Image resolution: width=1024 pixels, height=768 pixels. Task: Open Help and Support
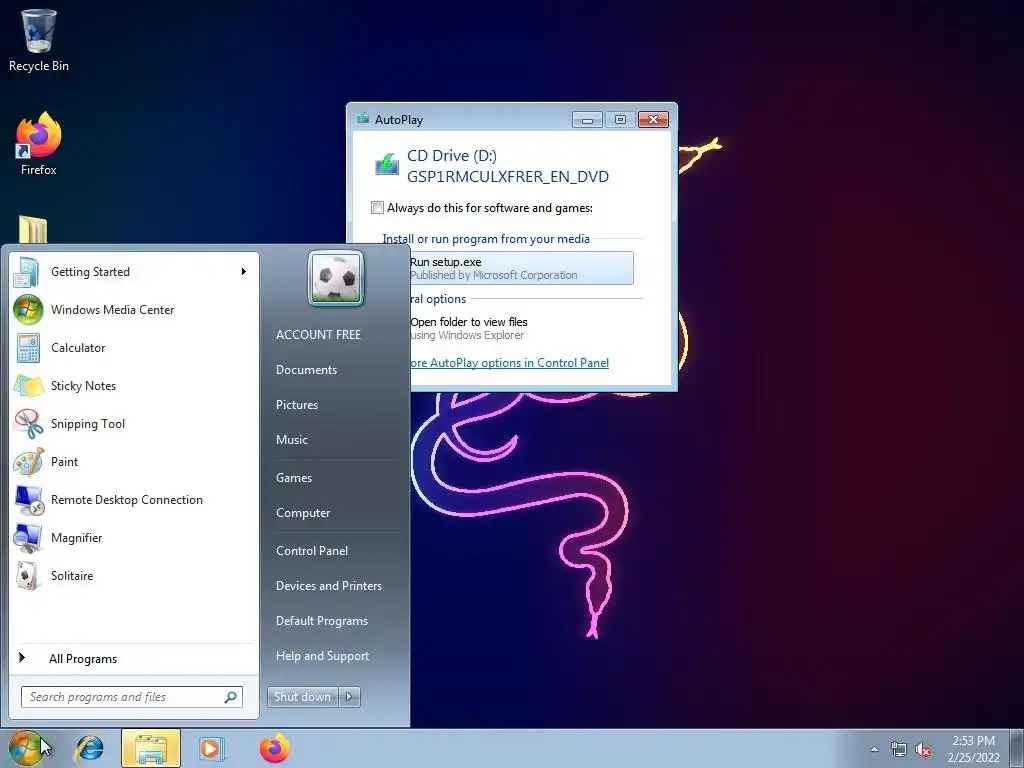322,656
